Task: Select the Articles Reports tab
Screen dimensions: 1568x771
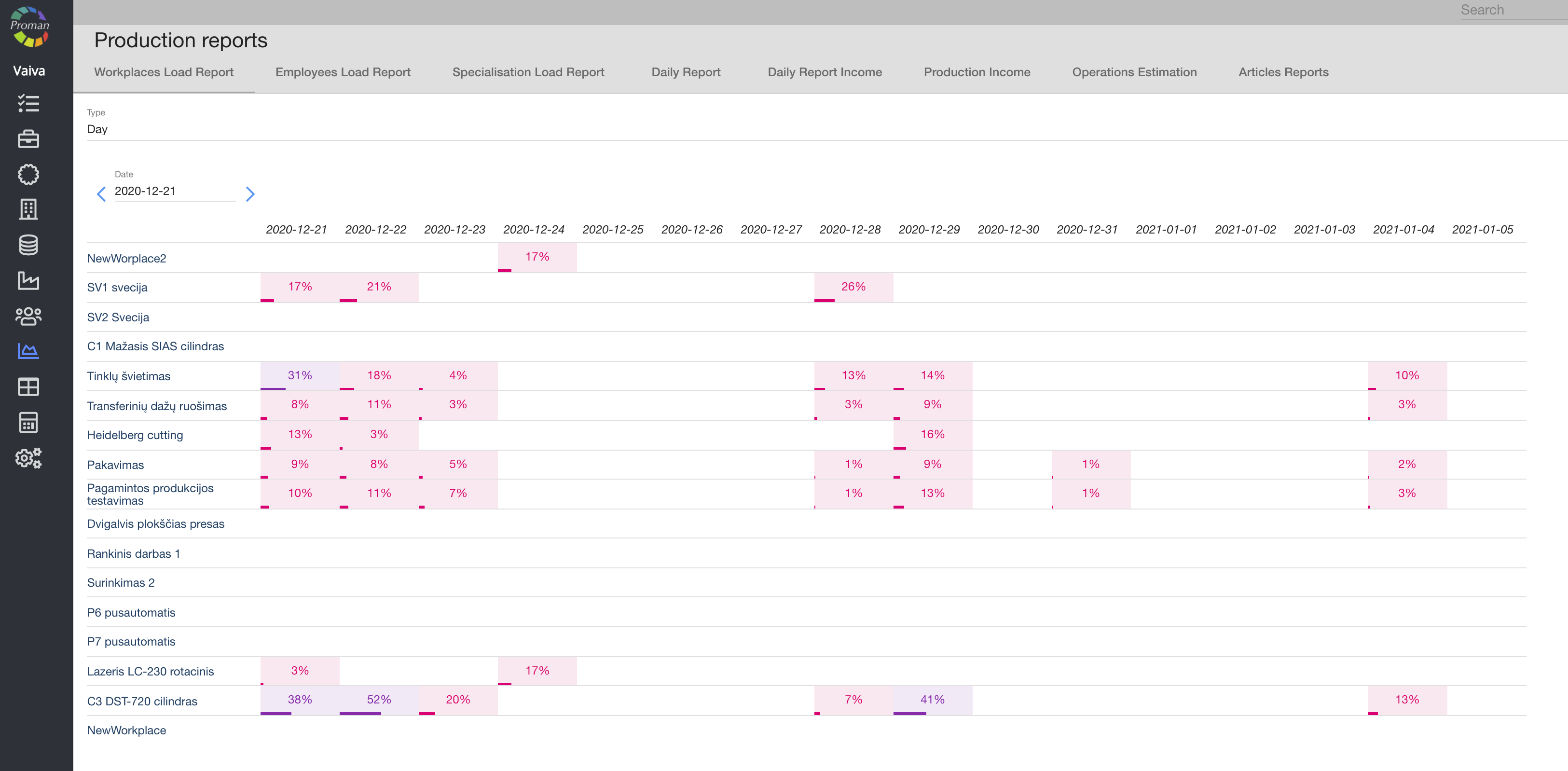Action: pyautogui.click(x=1283, y=72)
